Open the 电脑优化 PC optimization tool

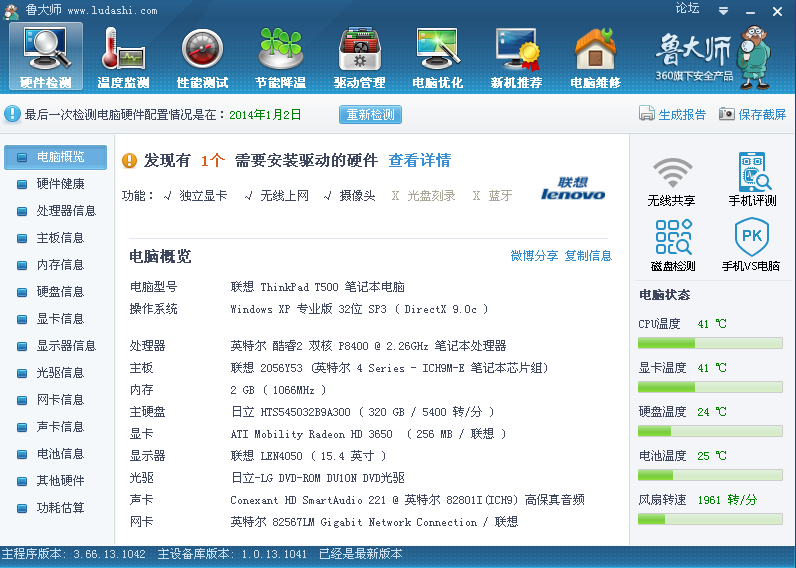point(438,56)
